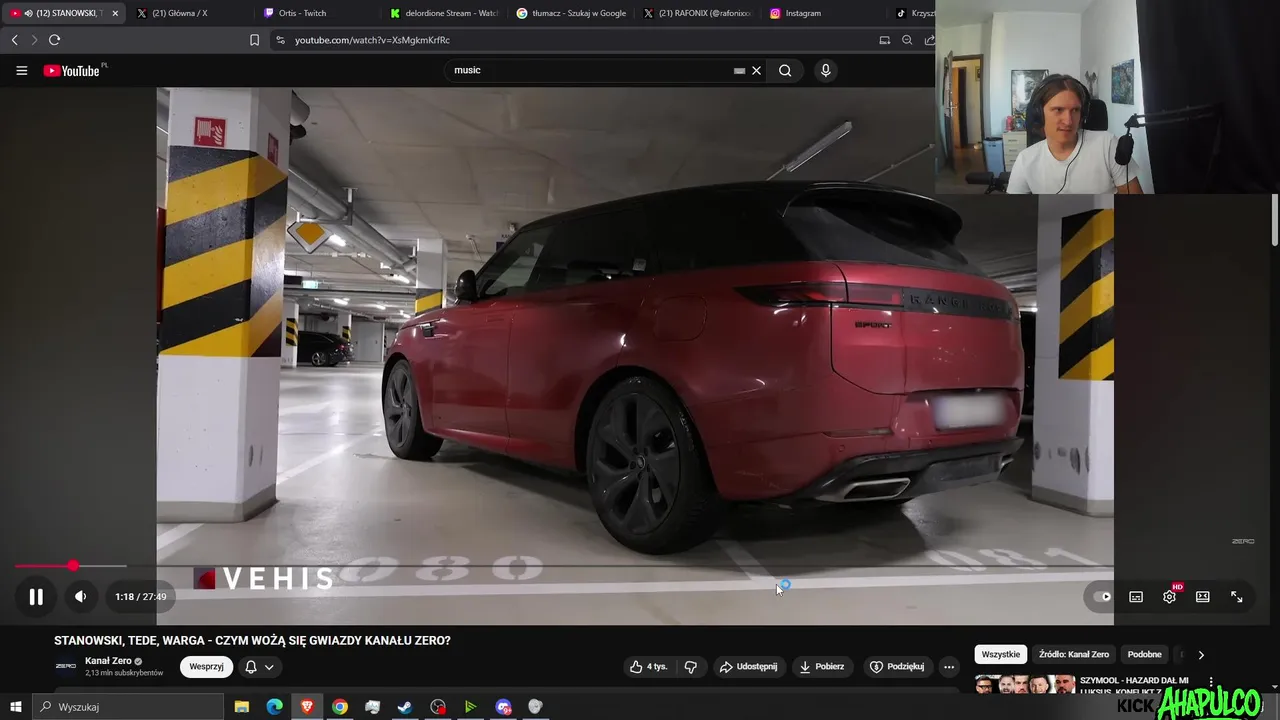Image resolution: width=1280 pixels, height=720 pixels.
Task: Like the video (4 tys.)
Action: (647, 667)
